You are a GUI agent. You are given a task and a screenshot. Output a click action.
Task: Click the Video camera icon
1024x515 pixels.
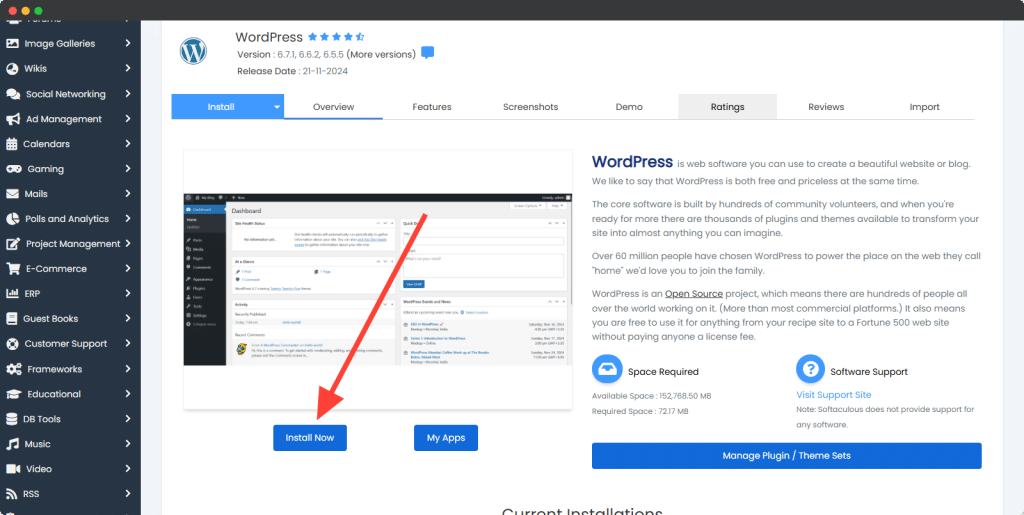13,469
